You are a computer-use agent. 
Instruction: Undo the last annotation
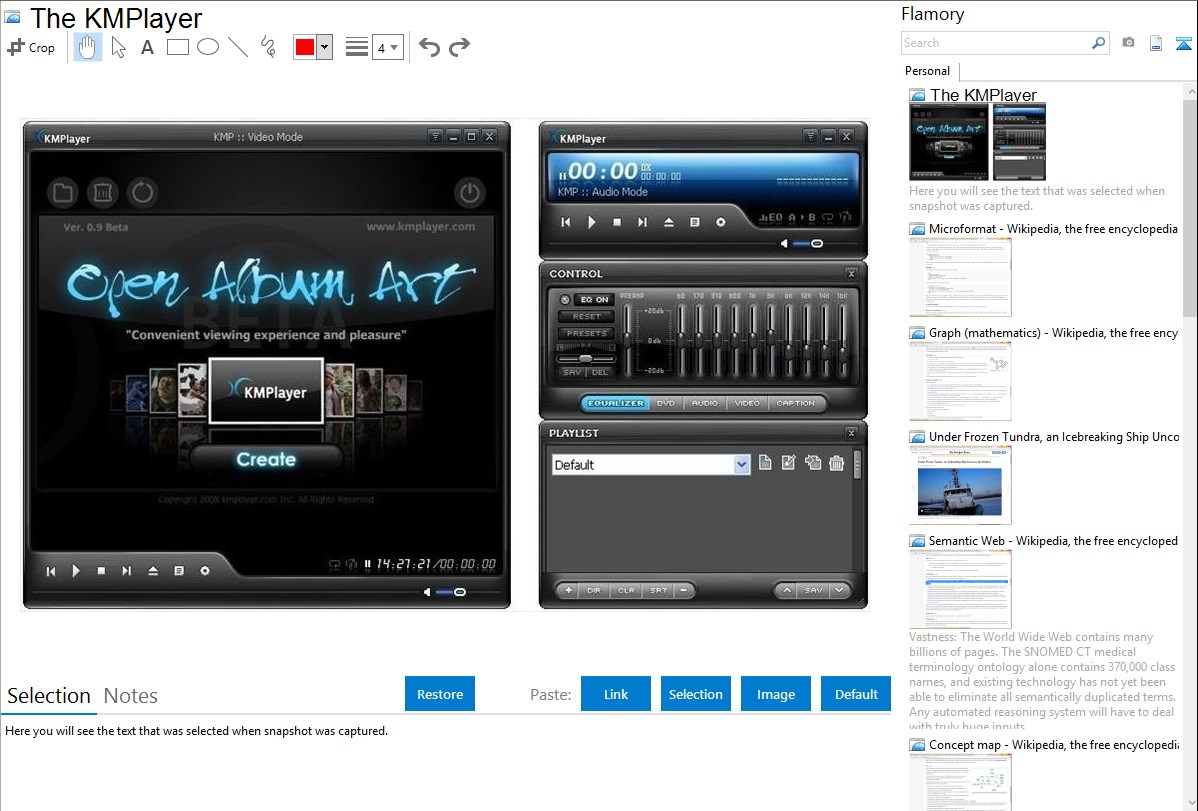(x=429, y=47)
